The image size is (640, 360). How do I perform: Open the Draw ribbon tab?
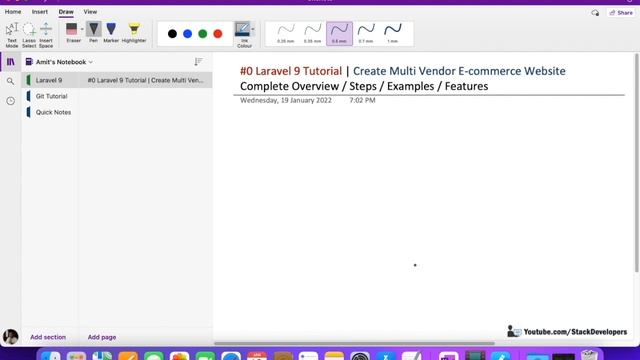tap(66, 12)
